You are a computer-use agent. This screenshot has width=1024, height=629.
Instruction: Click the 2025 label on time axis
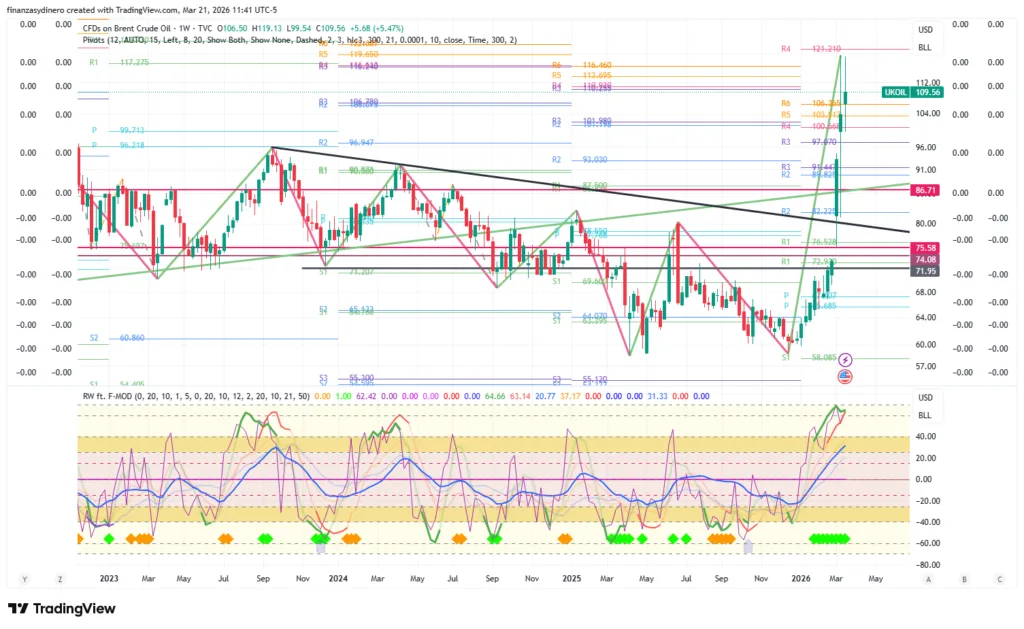pyautogui.click(x=571, y=578)
